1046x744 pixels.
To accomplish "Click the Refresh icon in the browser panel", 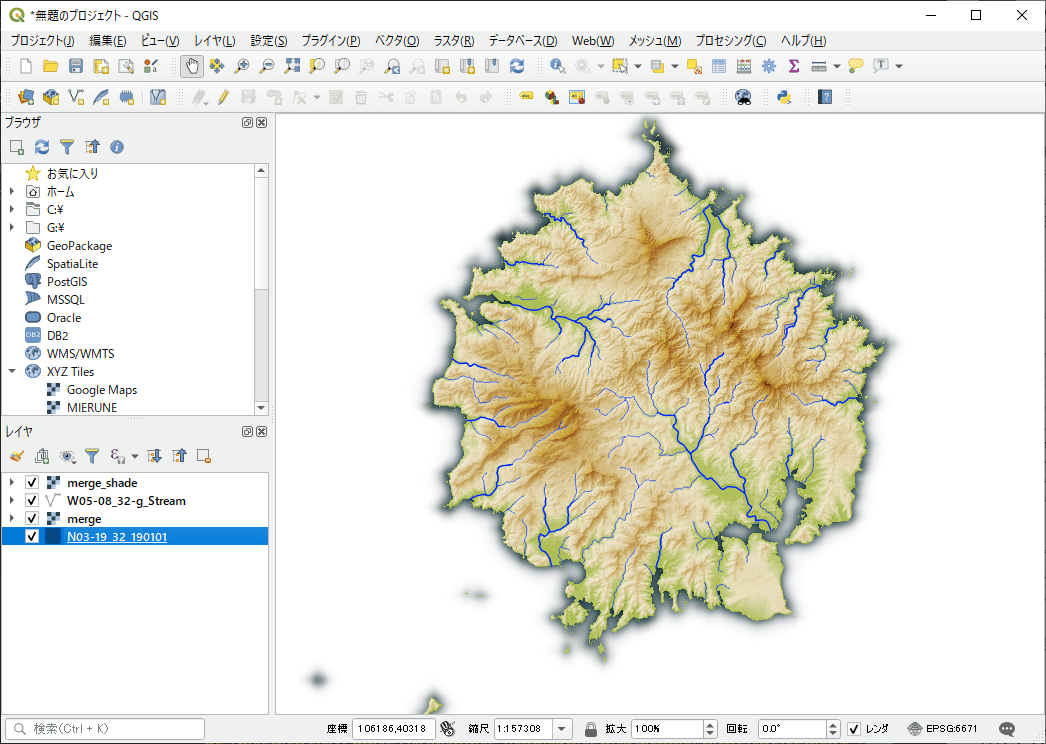I will [42, 147].
